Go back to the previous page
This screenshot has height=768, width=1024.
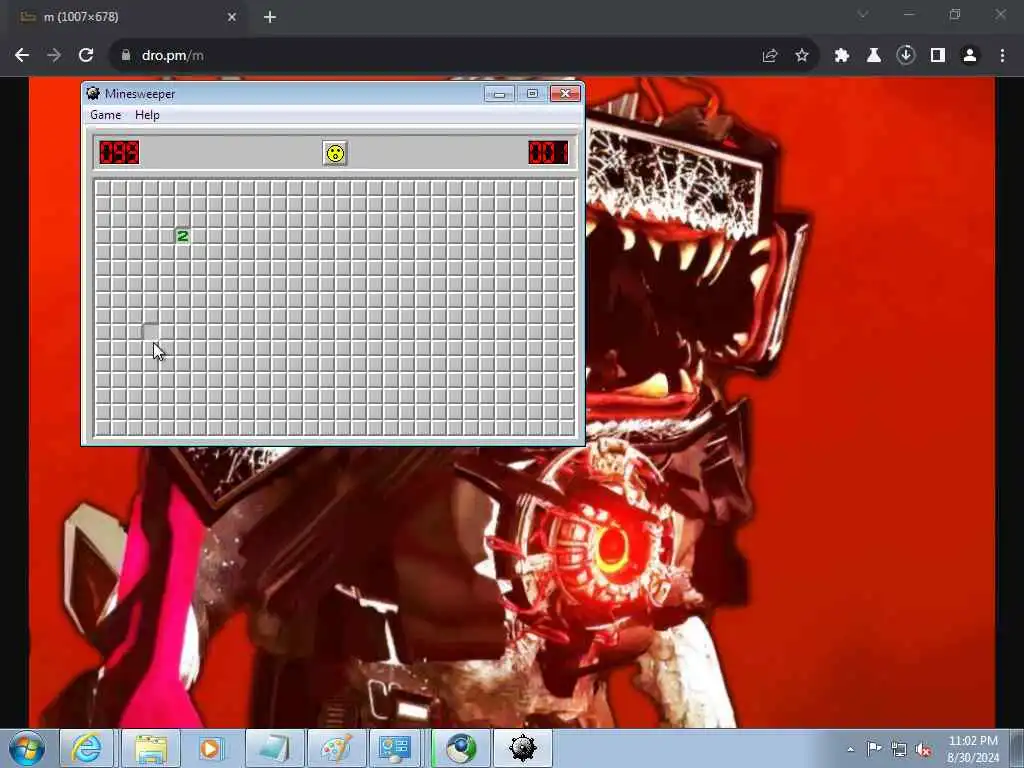point(22,56)
